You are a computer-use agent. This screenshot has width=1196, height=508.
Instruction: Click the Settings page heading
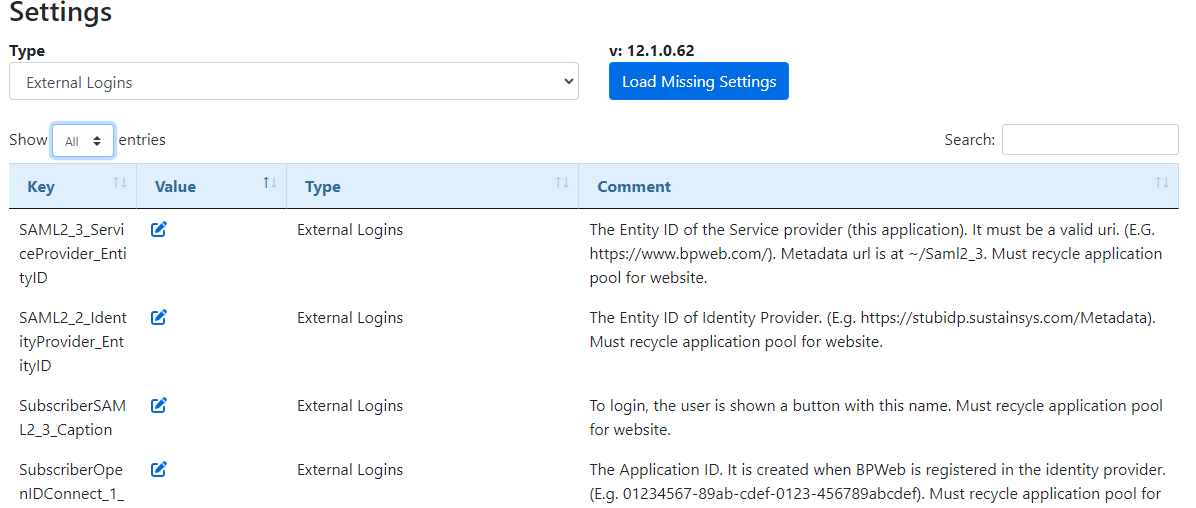(61, 13)
